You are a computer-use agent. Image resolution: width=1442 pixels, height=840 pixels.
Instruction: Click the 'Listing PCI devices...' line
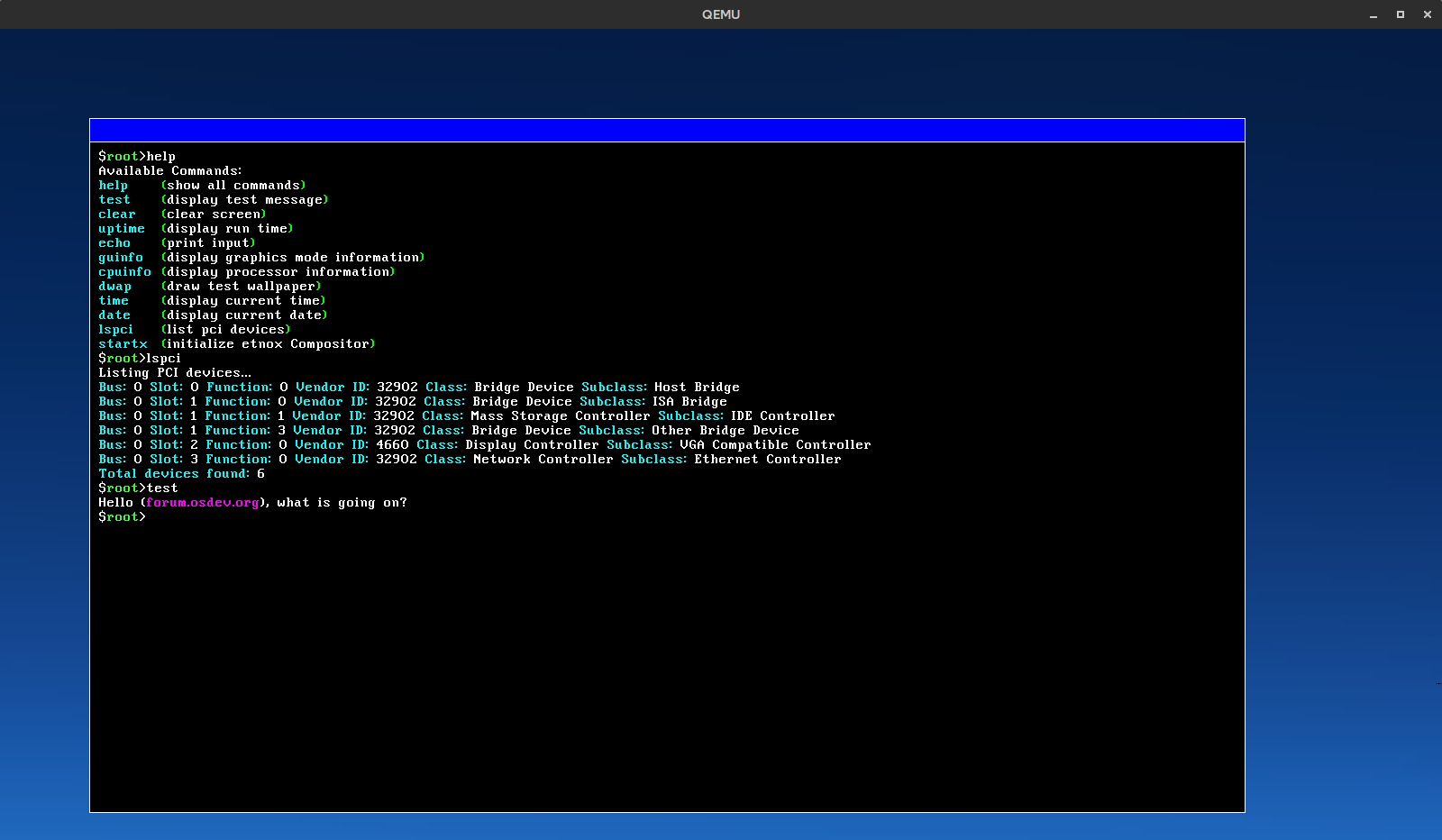coord(175,373)
